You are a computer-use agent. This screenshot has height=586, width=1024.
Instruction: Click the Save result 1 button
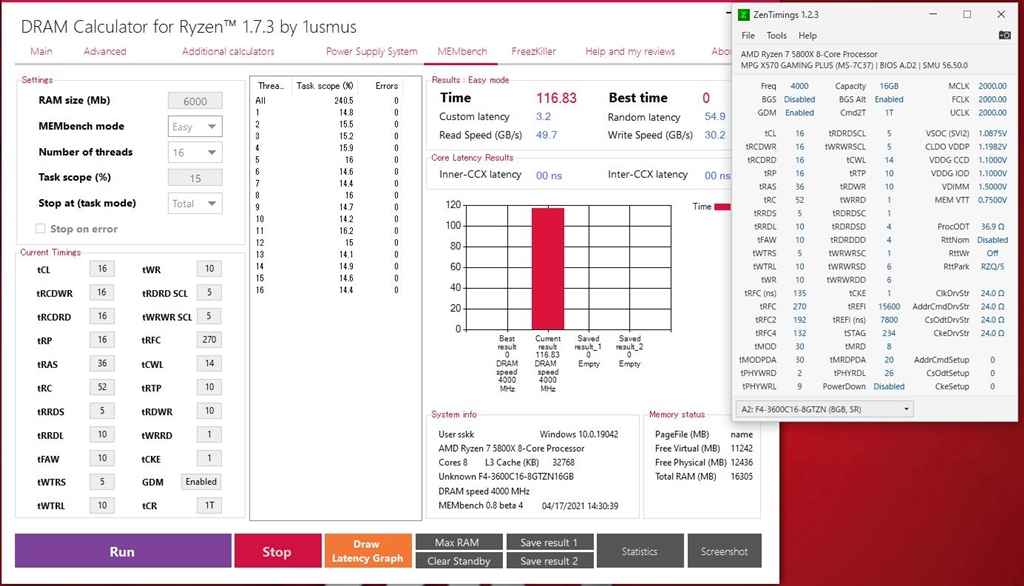pos(549,542)
